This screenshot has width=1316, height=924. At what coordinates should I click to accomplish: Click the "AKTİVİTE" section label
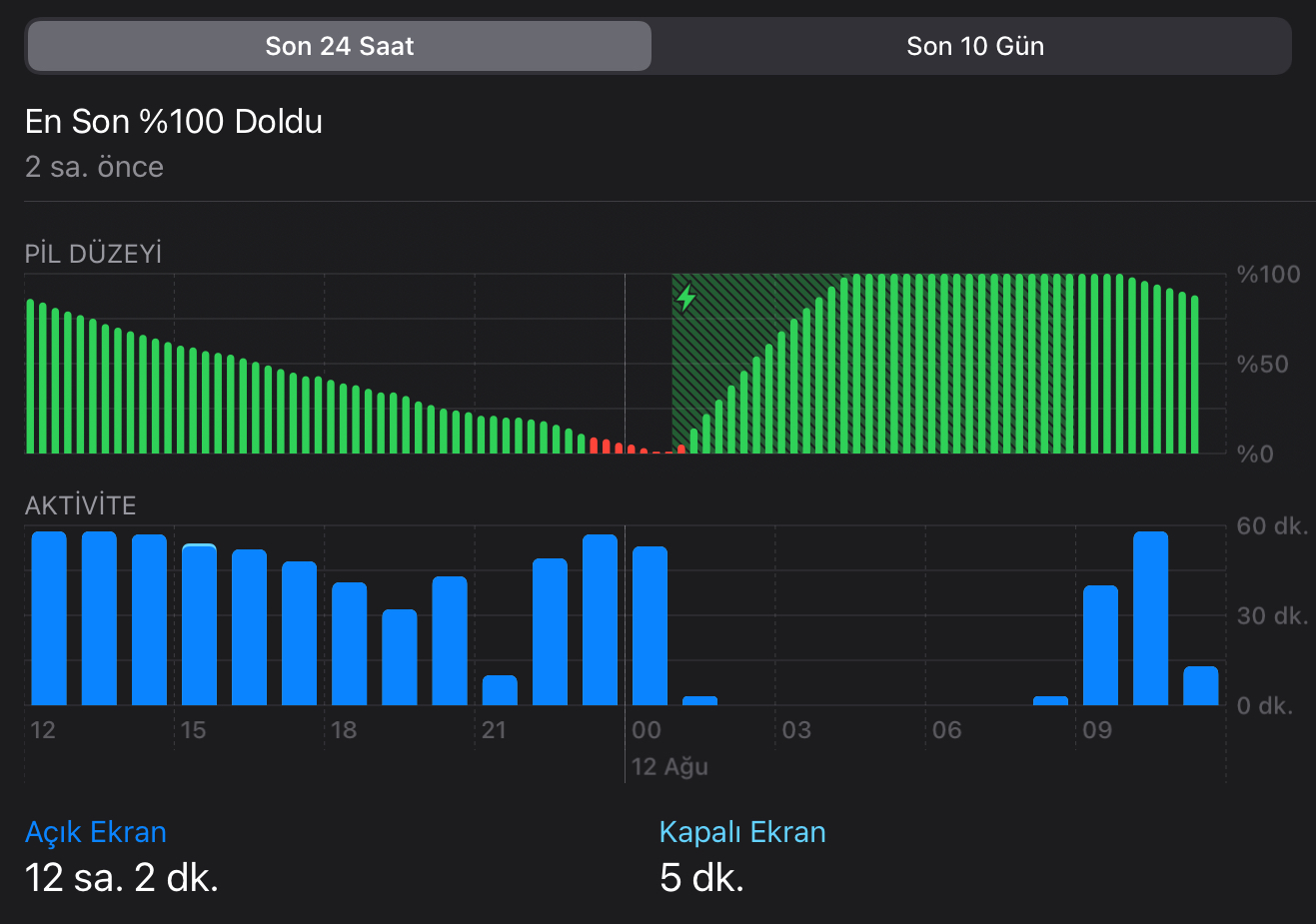coord(80,505)
